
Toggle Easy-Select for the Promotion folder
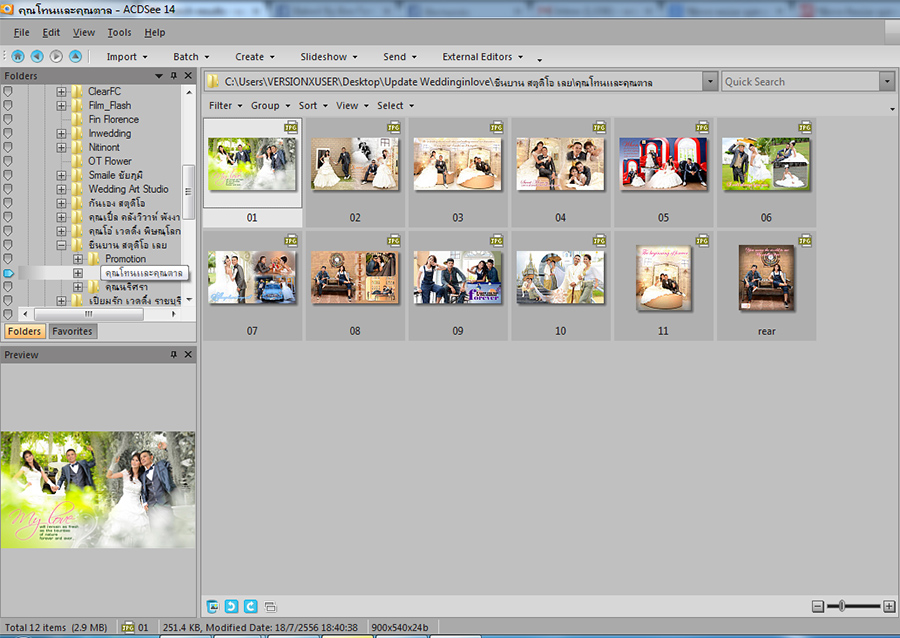(x=8, y=259)
